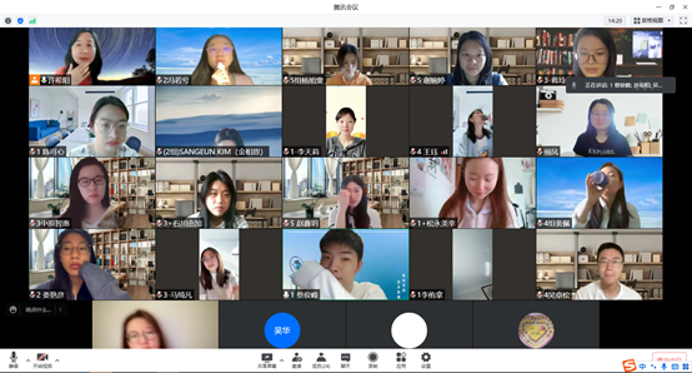Open the Members list icon
The height and width of the screenshot is (375, 693).
click(x=321, y=360)
